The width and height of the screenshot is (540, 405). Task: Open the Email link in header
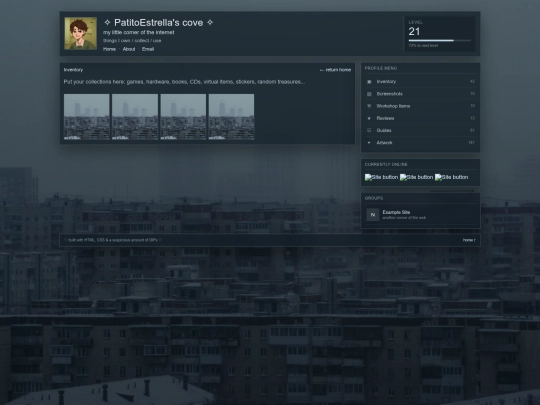[148, 49]
